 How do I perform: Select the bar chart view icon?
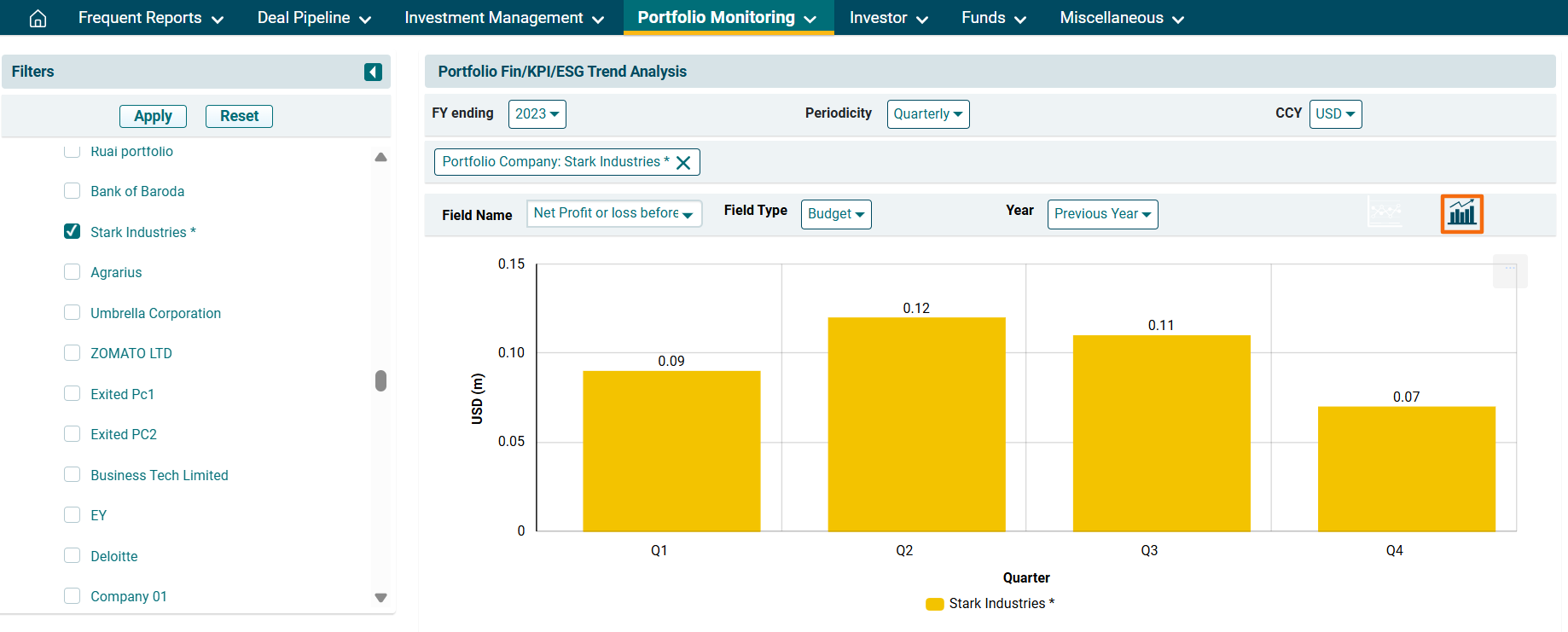pos(1461,213)
